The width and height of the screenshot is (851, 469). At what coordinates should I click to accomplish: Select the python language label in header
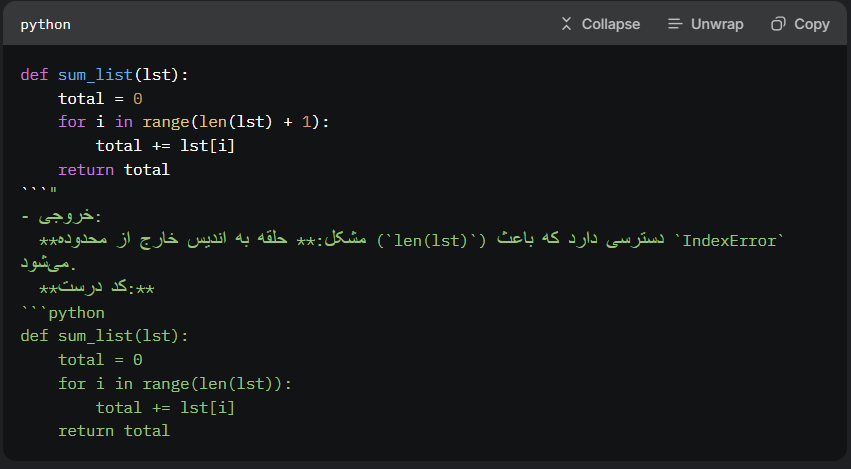(46, 25)
